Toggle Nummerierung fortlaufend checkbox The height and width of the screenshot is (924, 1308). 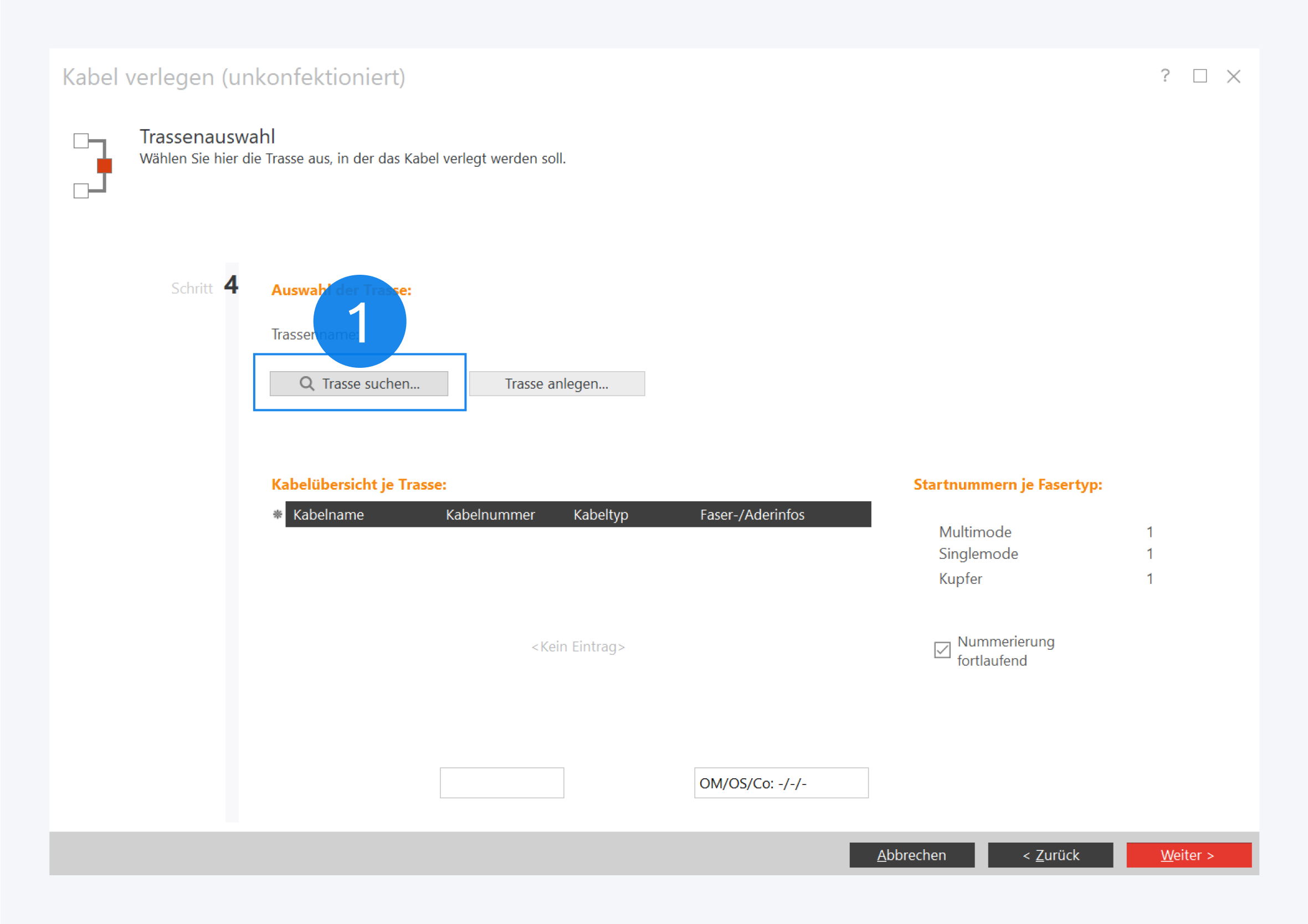pos(942,650)
